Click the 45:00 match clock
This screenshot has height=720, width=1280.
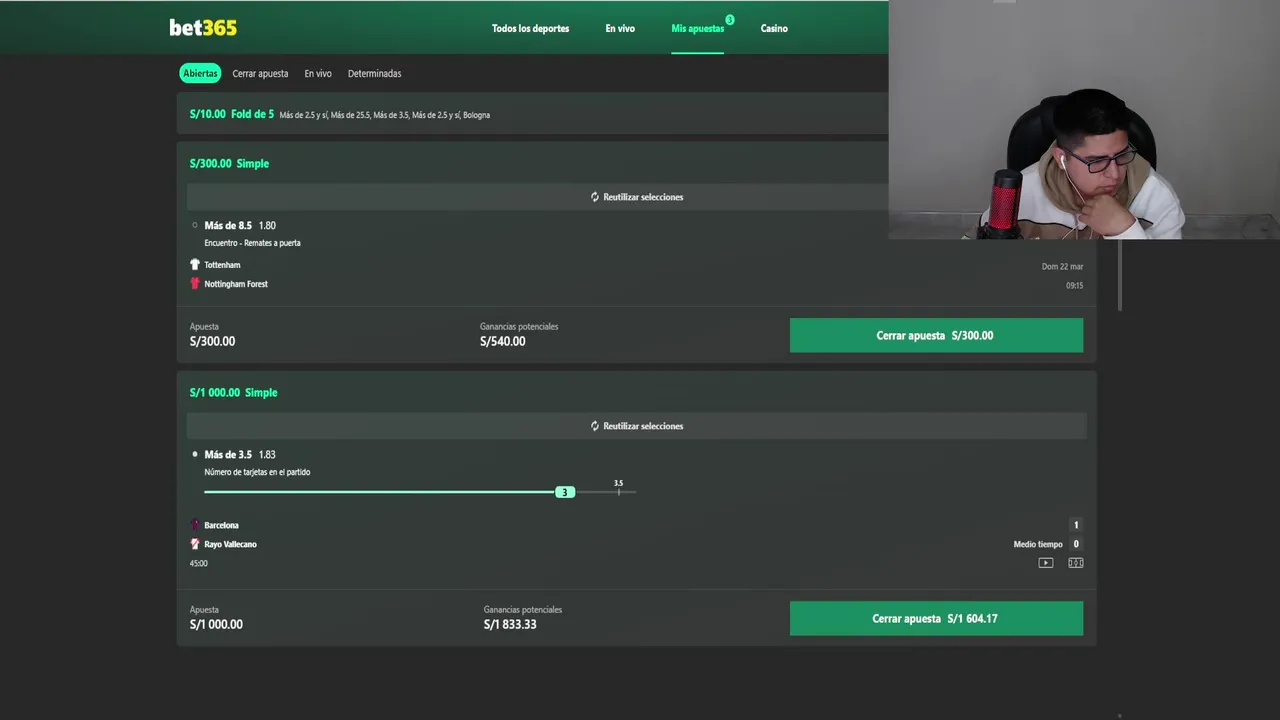click(x=199, y=563)
